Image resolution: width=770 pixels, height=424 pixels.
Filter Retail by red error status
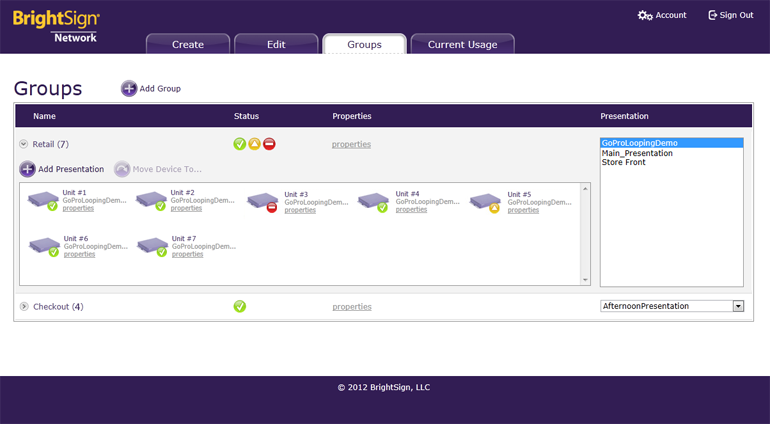tap(269, 144)
